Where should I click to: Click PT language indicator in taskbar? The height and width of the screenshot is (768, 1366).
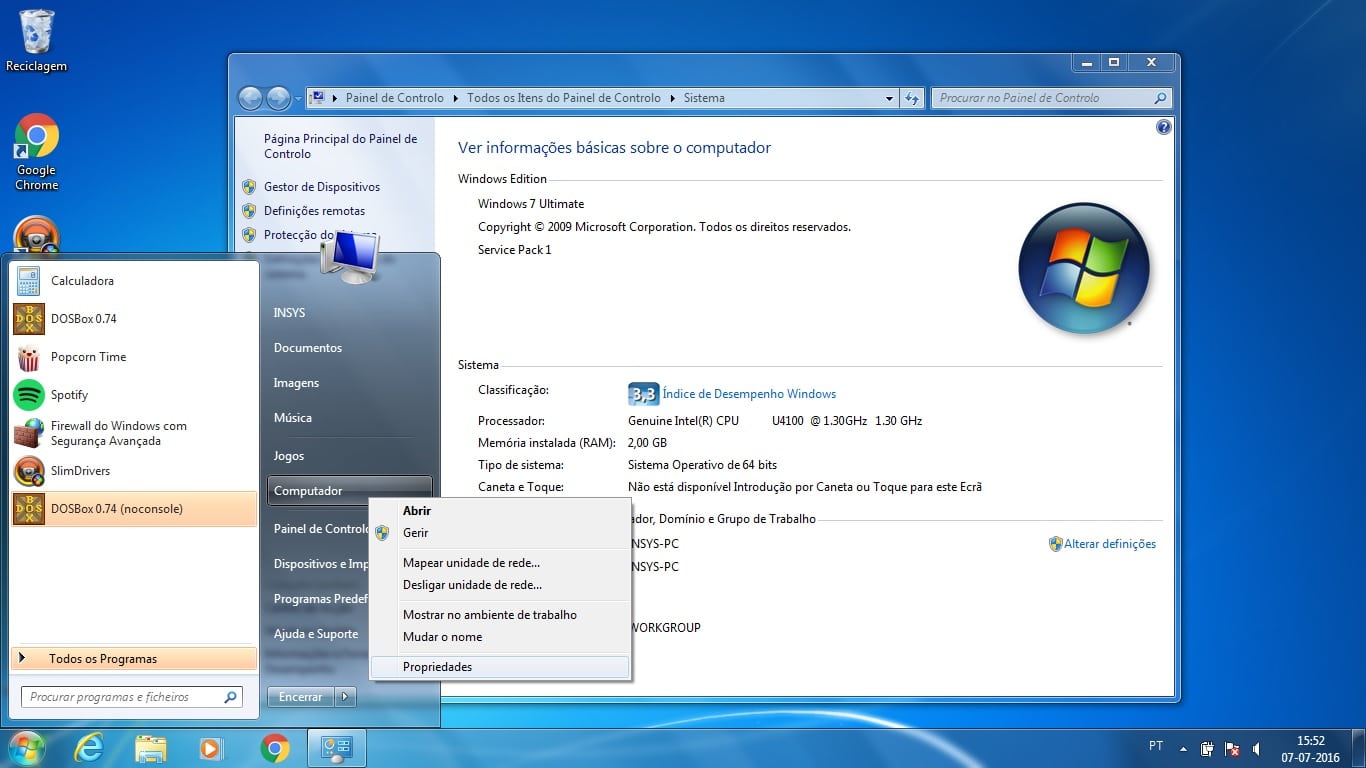tap(1156, 747)
